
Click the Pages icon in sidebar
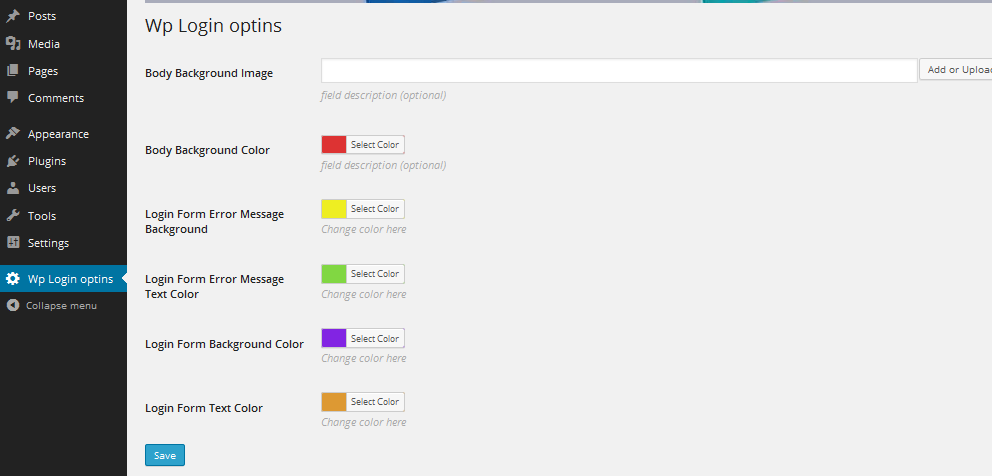pyautogui.click(x=13, y=71)
